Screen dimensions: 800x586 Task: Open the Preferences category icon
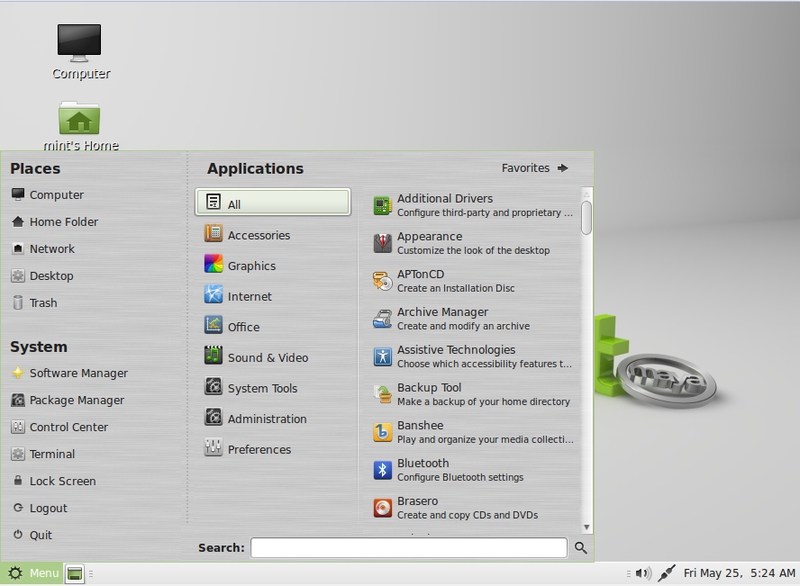coord(213,448)
